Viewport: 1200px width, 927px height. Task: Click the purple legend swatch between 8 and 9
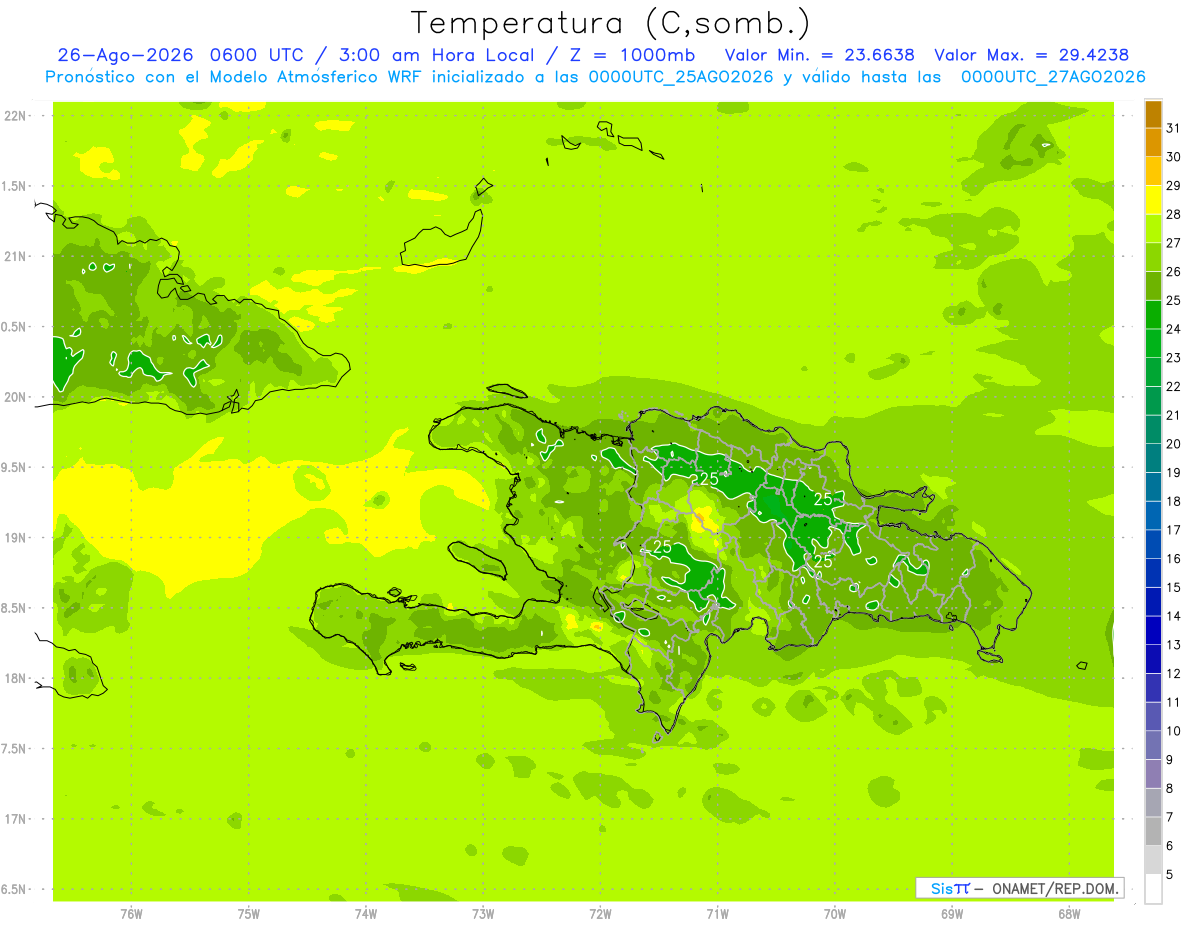point(1153,774)
